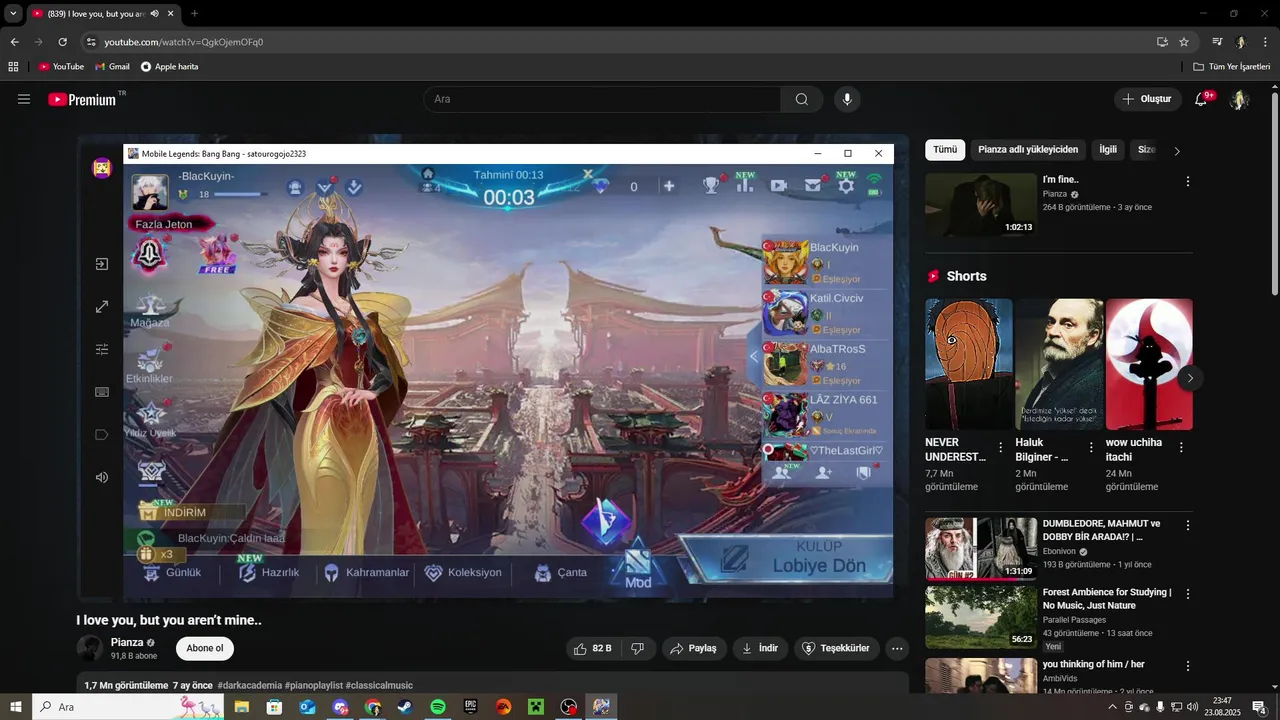Open options for DUMBLEDORE, MAHMUT video

(x=1188, y=526)
